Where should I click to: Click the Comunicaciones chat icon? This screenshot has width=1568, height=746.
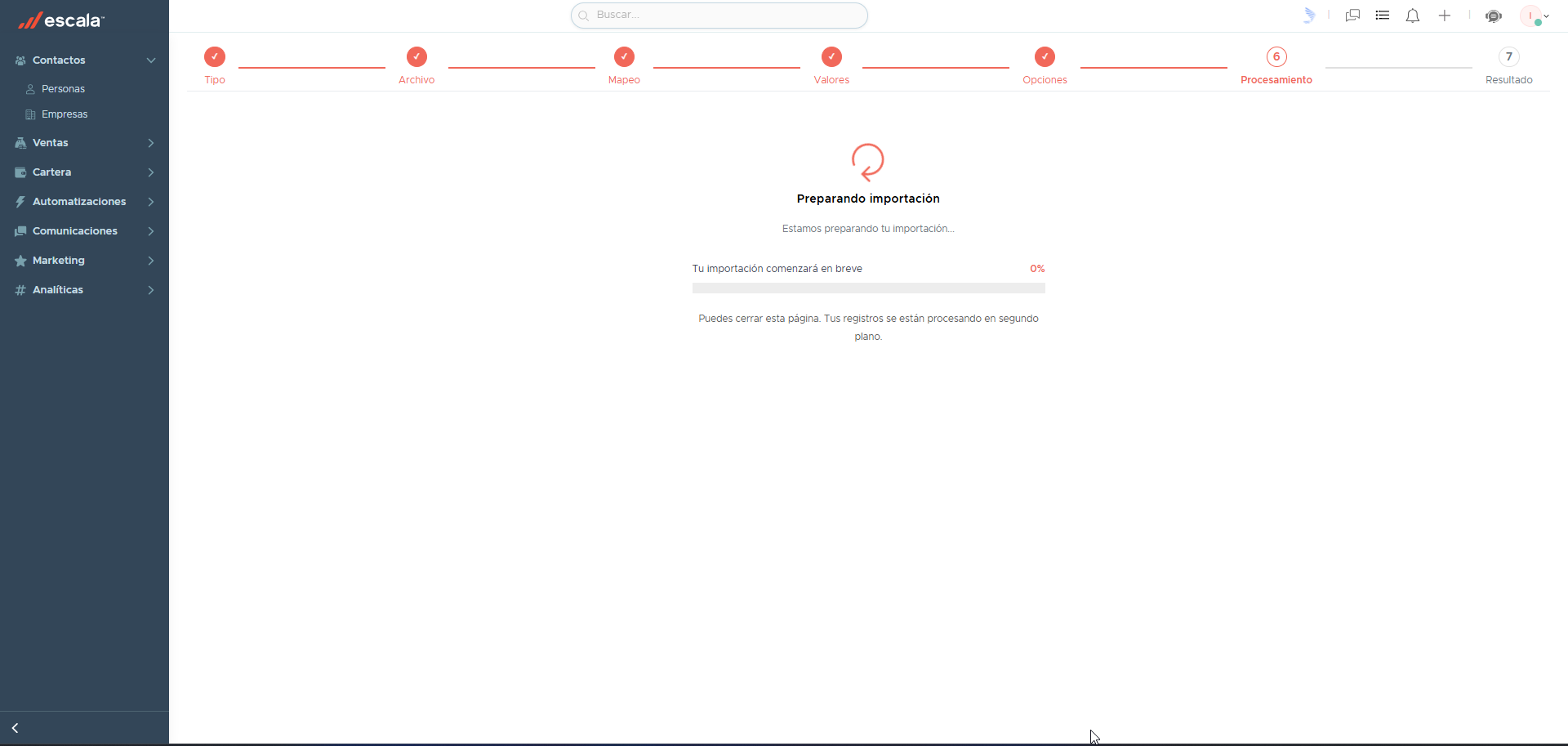click(20, 231)
